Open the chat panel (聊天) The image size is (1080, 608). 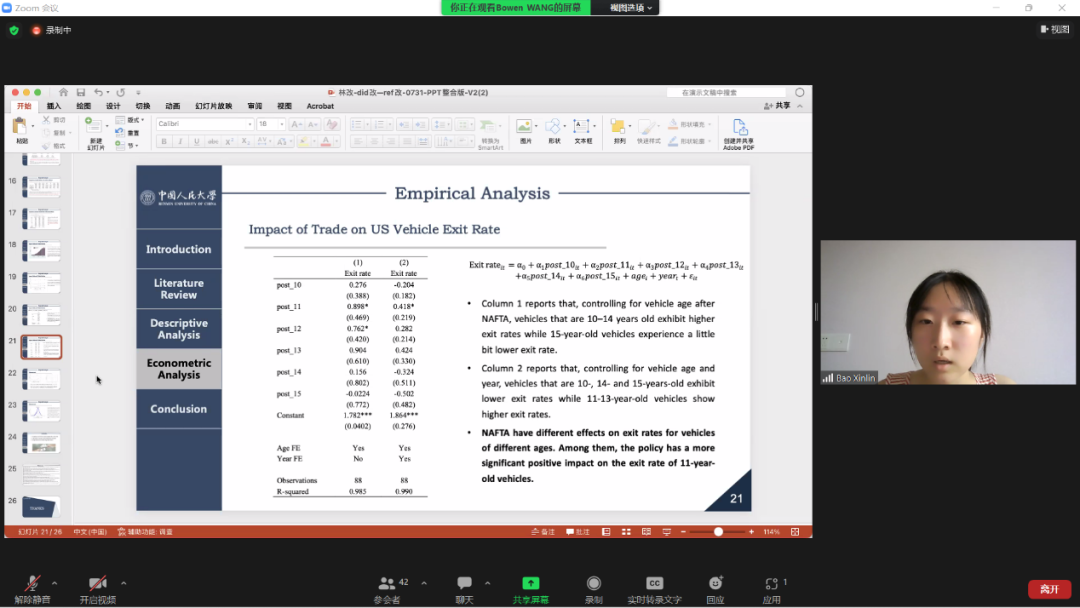point(464,584)
